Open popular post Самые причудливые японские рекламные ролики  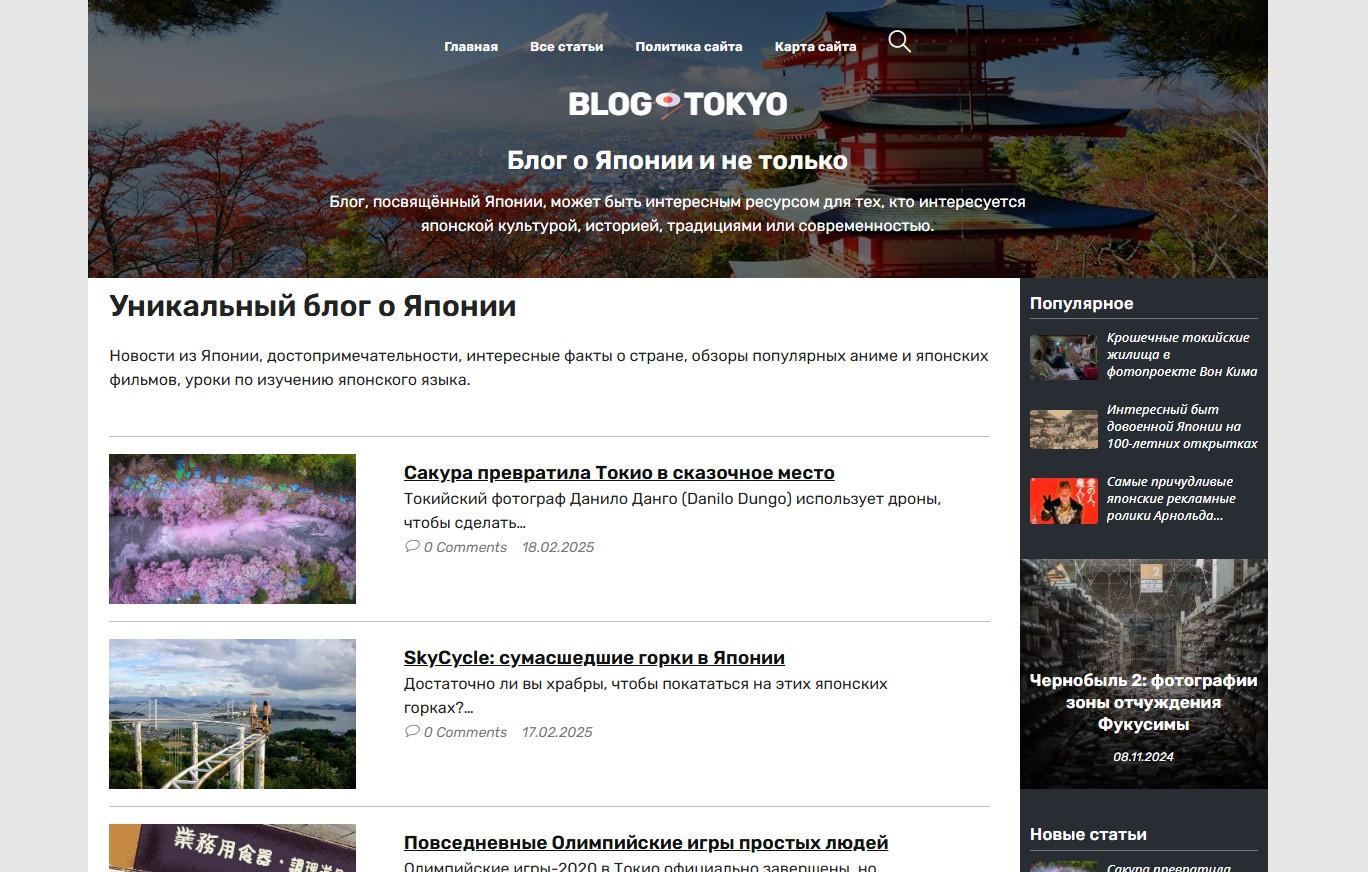pyautogui.click(x=1171, y=498)
